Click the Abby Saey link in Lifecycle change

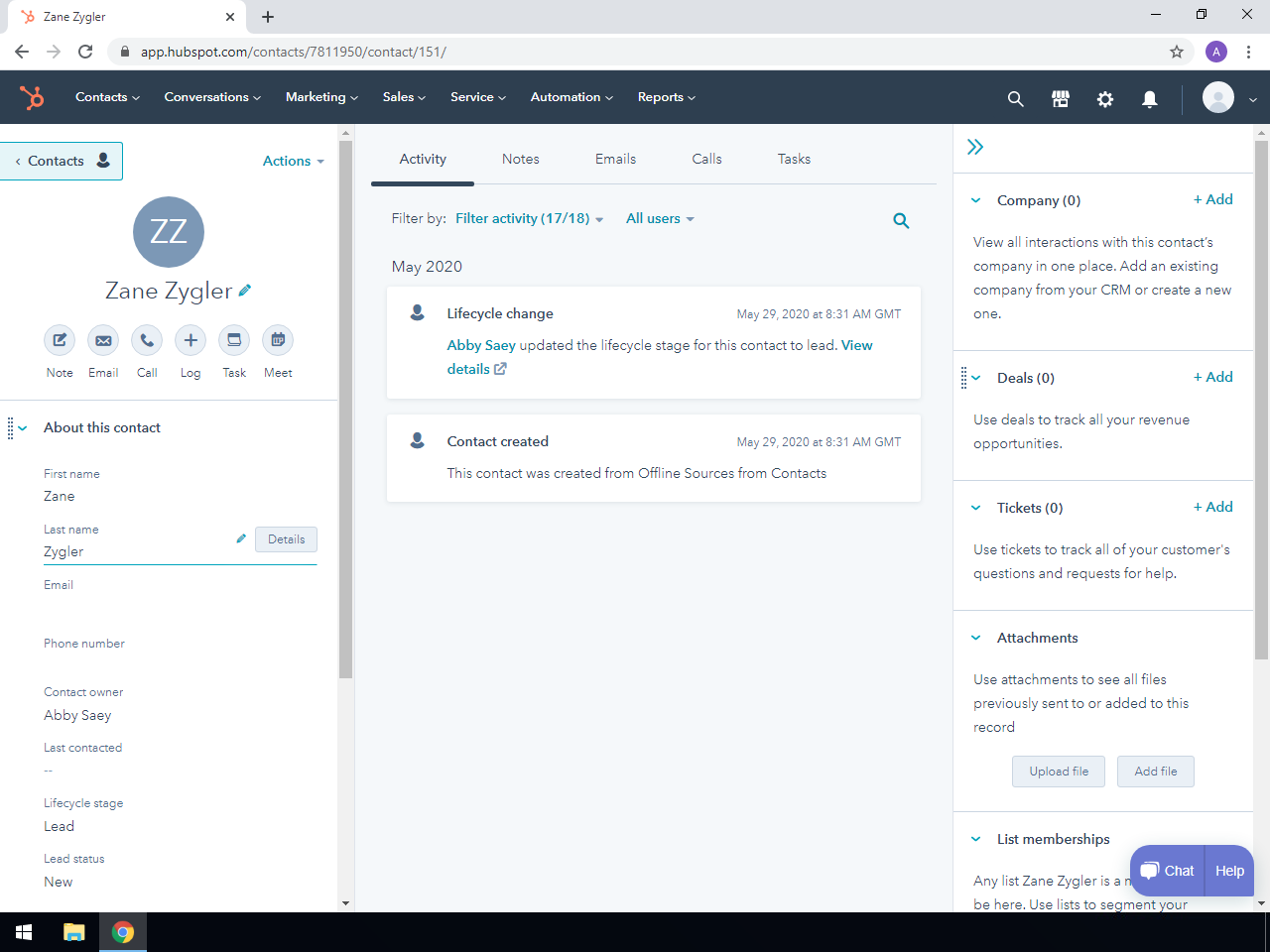(481, 345)
